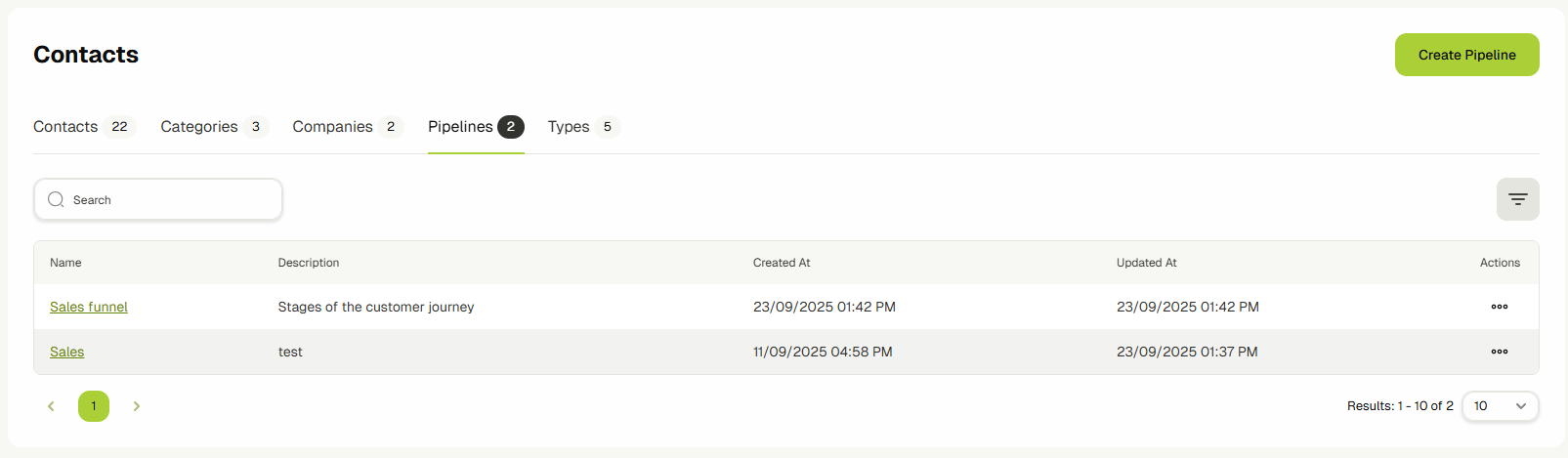The height and width of the screenshot is (458, 1568).
Task: Click the Create Pipeline button
Action: [x=1466, y=55]
